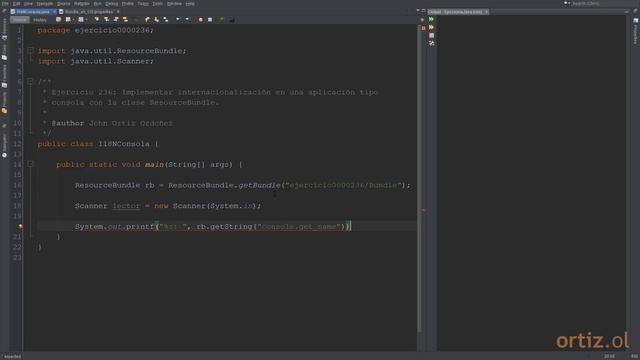This screenshot has width=640, height=360.
Task: Open the editor documents list dropdown arrow
Action: (418, 11)
